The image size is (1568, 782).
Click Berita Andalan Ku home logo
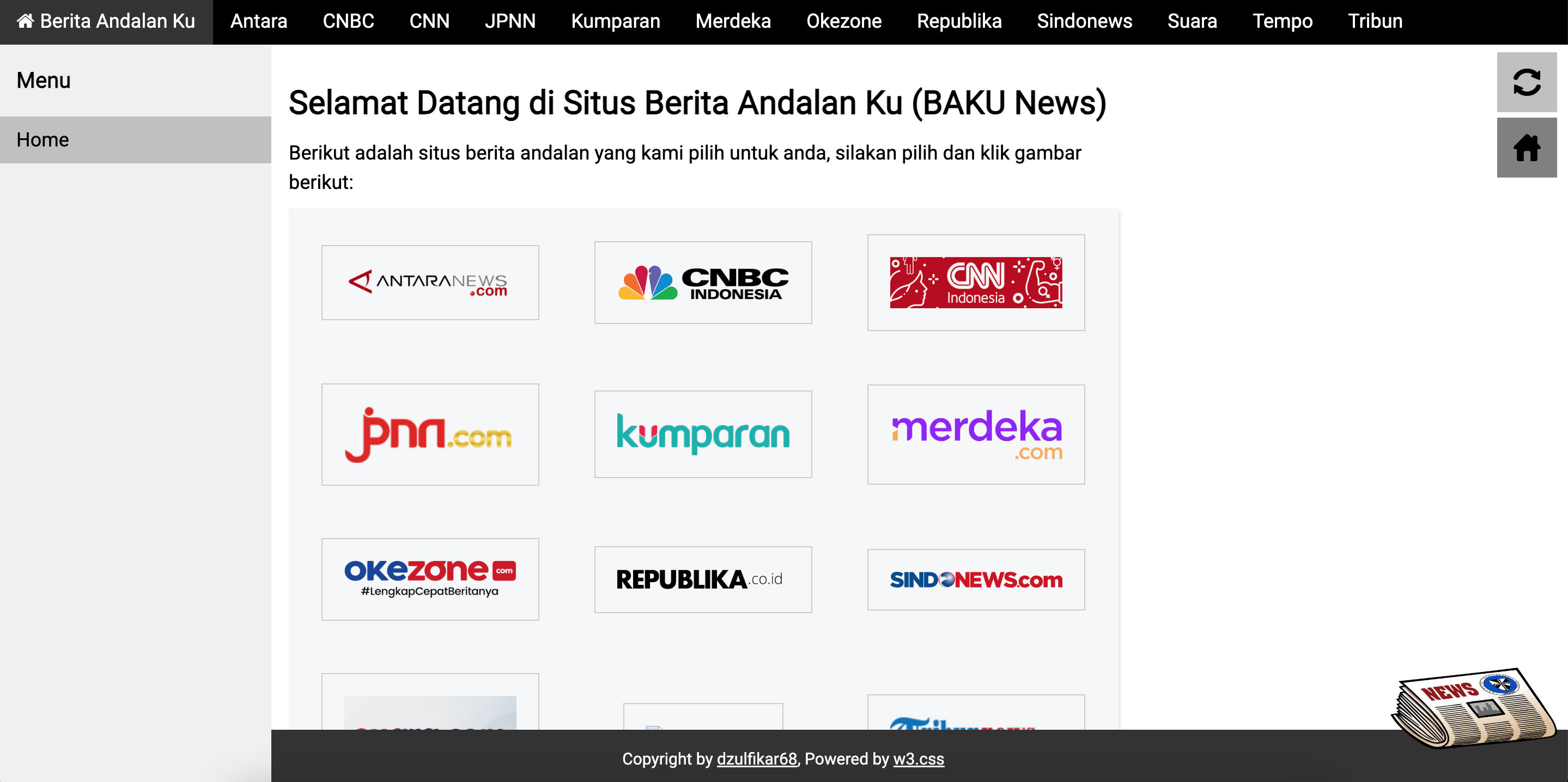(106, 21)
